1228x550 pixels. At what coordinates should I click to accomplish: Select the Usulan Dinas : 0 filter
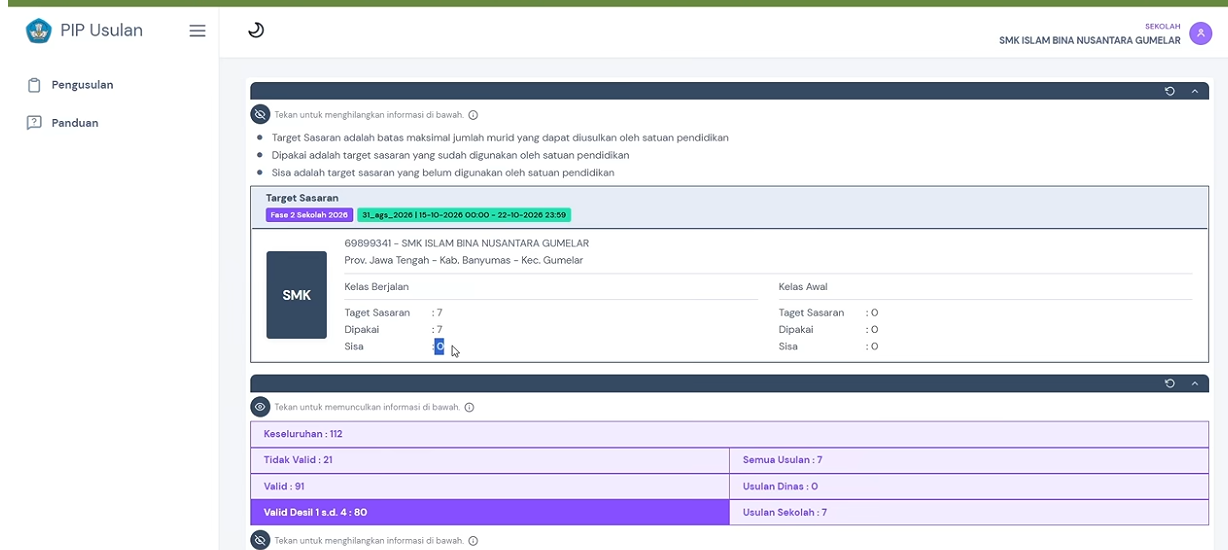[969, 486]
